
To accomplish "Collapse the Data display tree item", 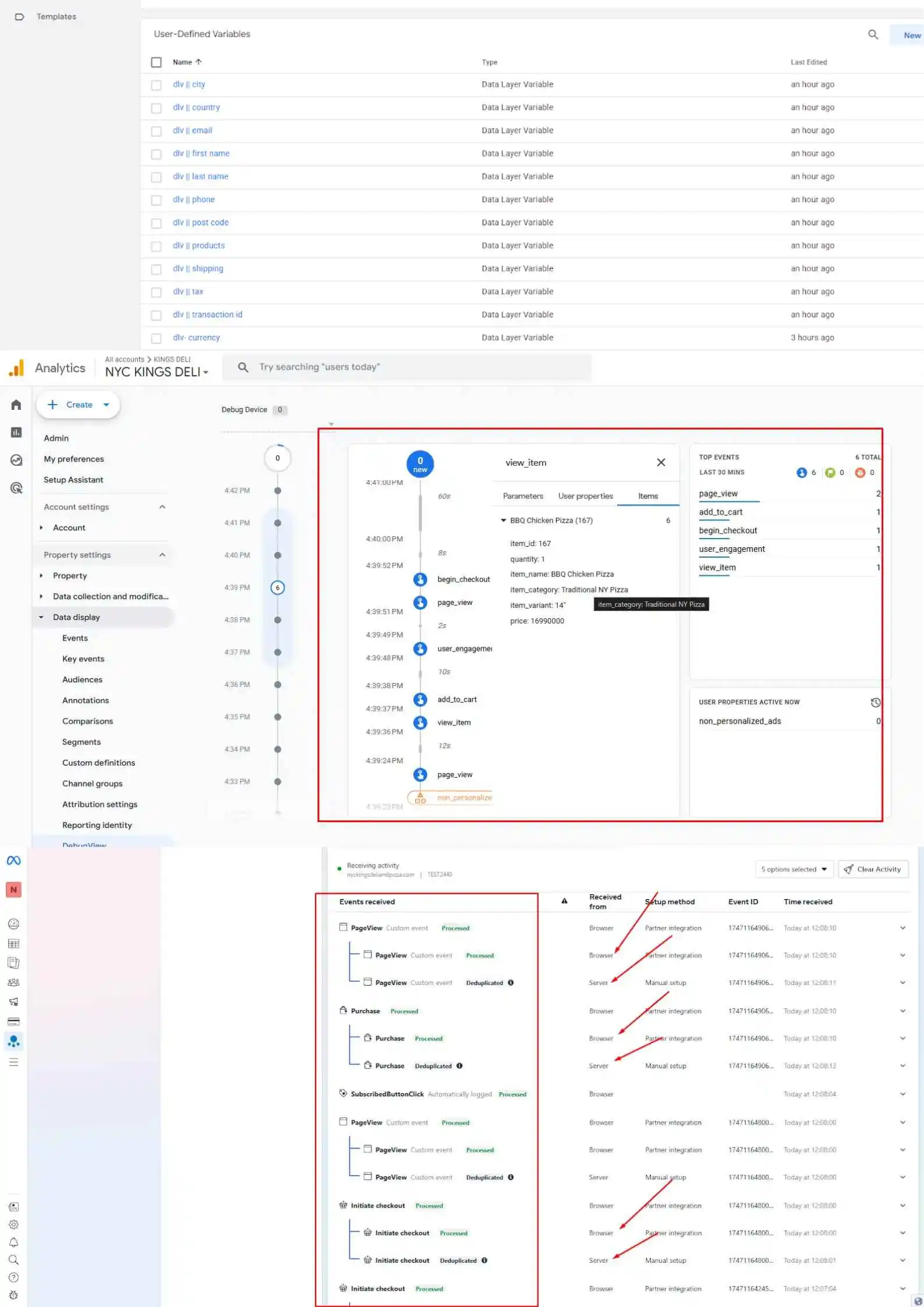I will click(41, 617).
